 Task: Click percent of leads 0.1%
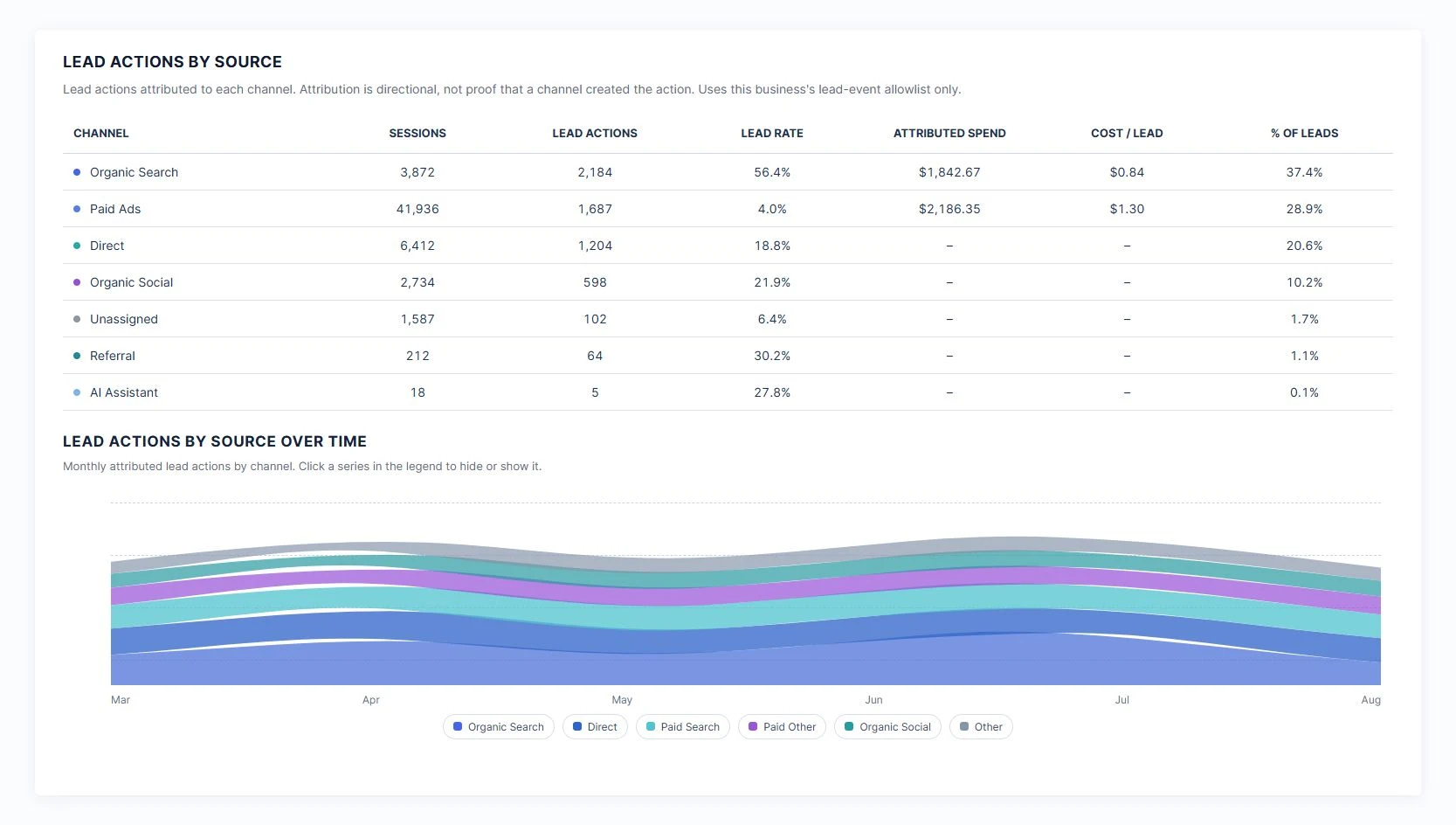[x=1304, y=392]
